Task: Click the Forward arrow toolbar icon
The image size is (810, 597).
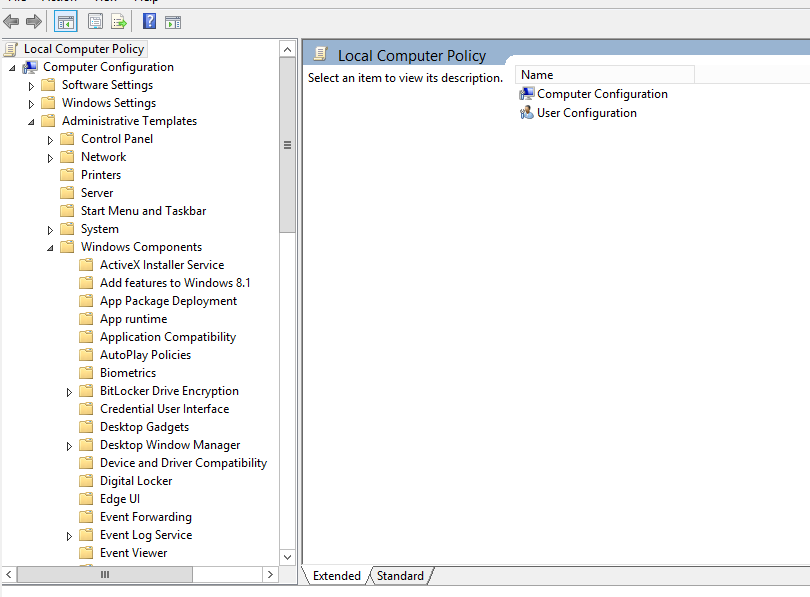Action: tap(34, 22)
